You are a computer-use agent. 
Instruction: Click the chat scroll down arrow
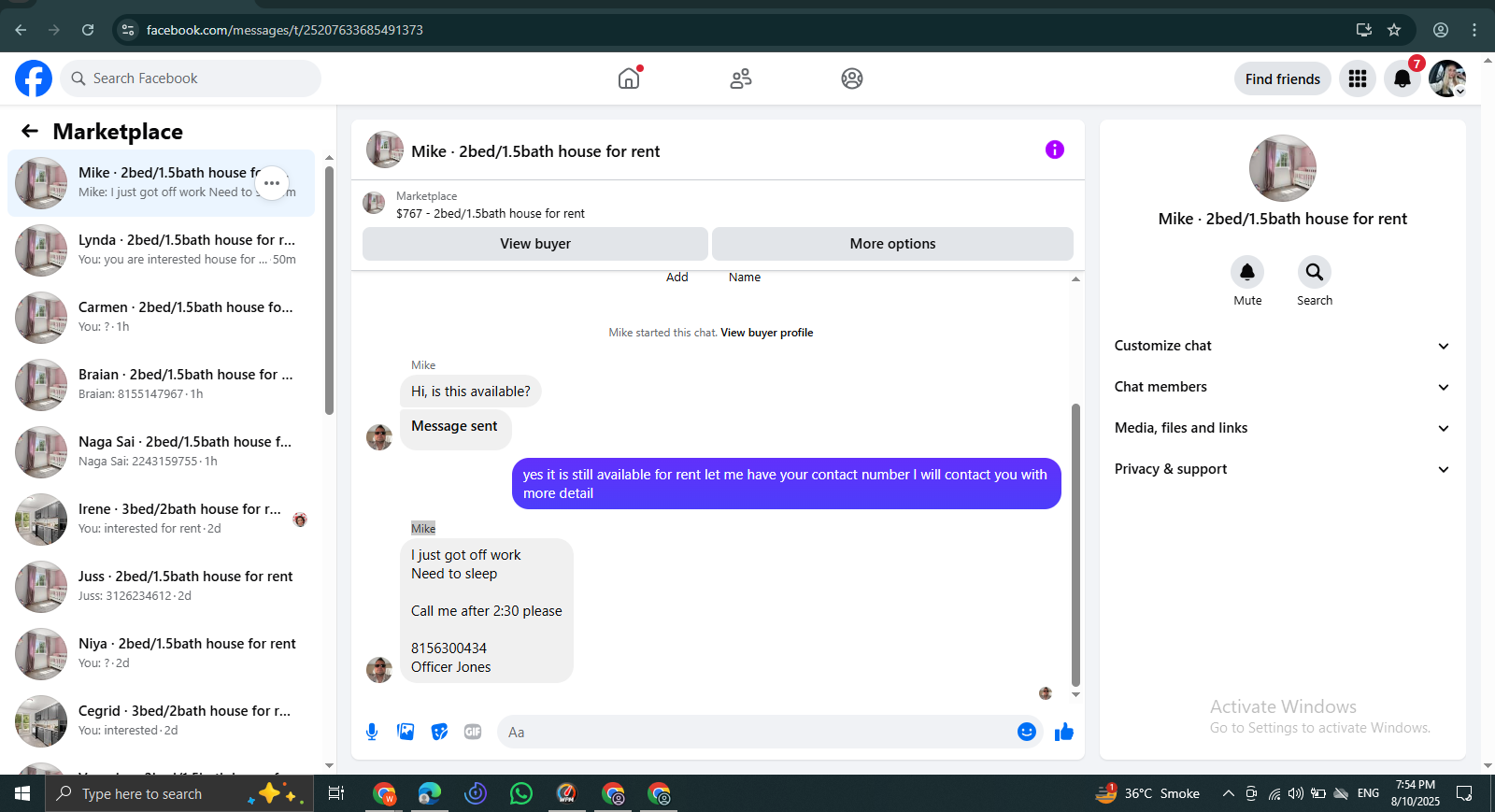click(1075, 694)
